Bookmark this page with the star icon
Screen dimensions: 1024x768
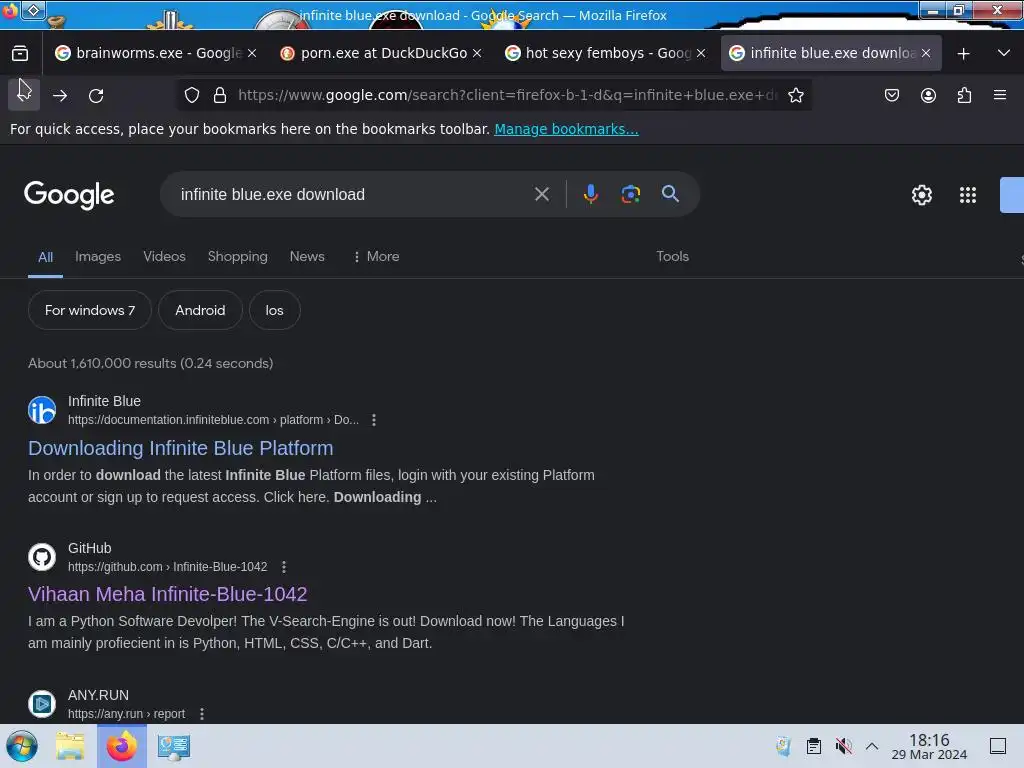coord(795,95)
